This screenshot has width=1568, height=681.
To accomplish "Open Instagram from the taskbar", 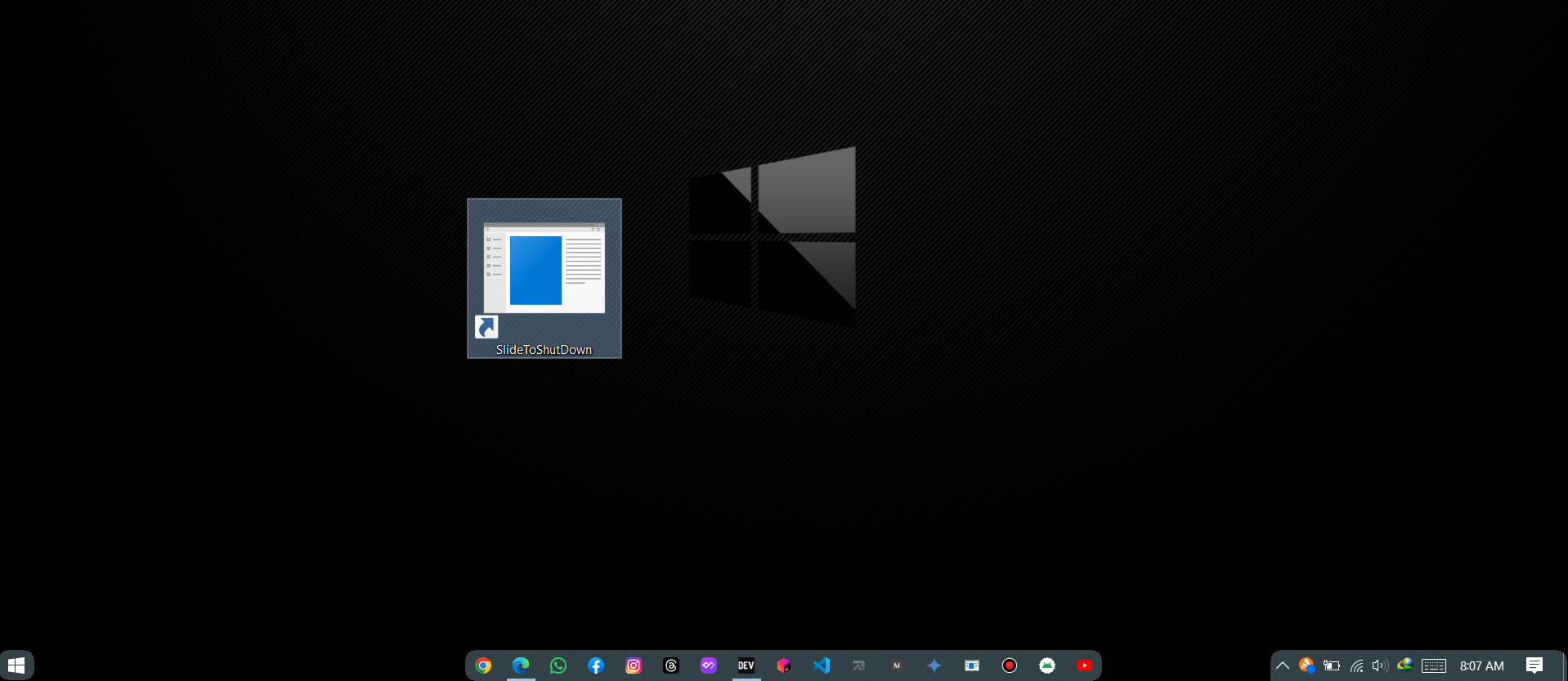I will click(634, 665).
